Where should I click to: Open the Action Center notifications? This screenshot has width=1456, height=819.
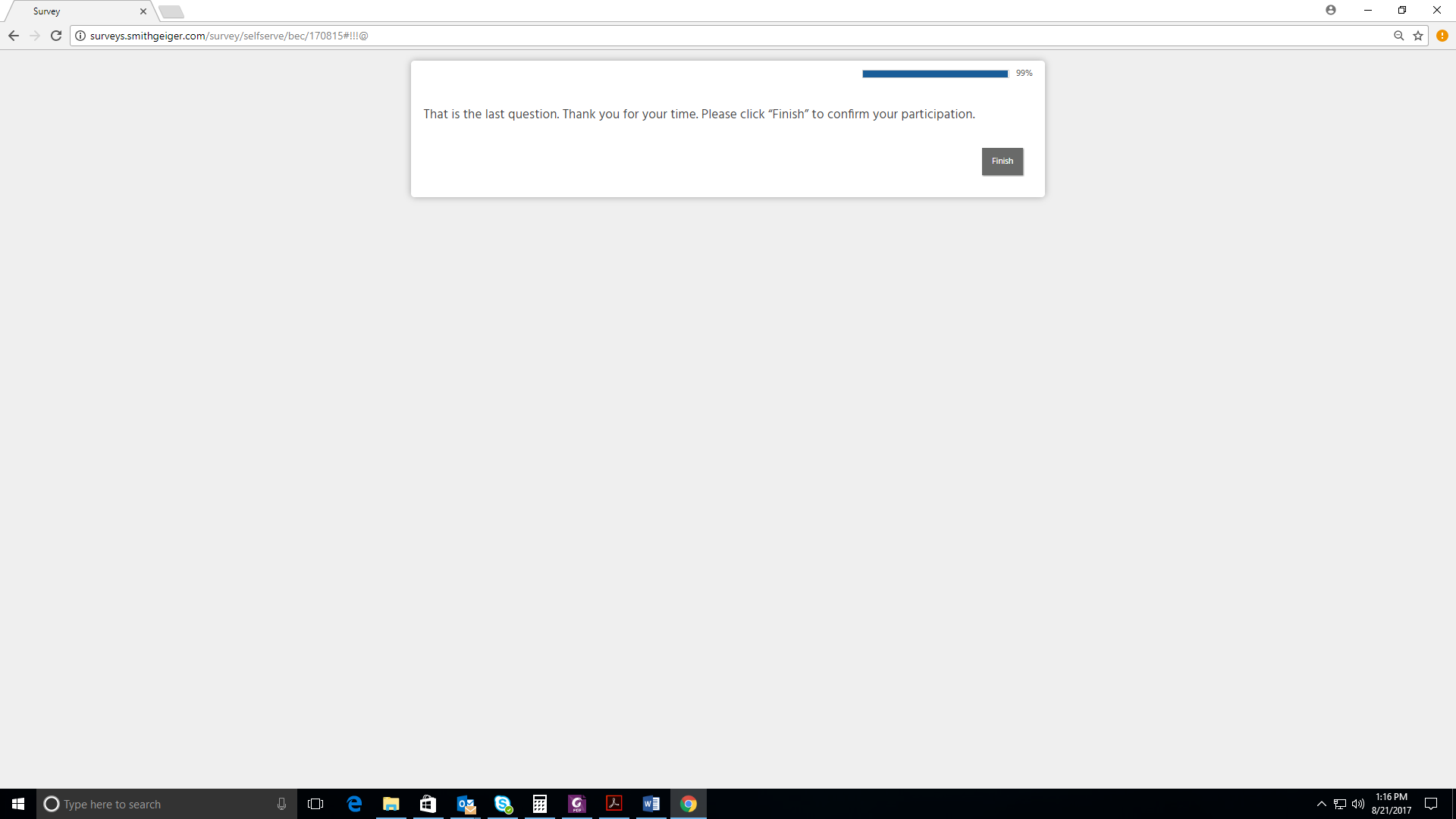click(1431, 804)
